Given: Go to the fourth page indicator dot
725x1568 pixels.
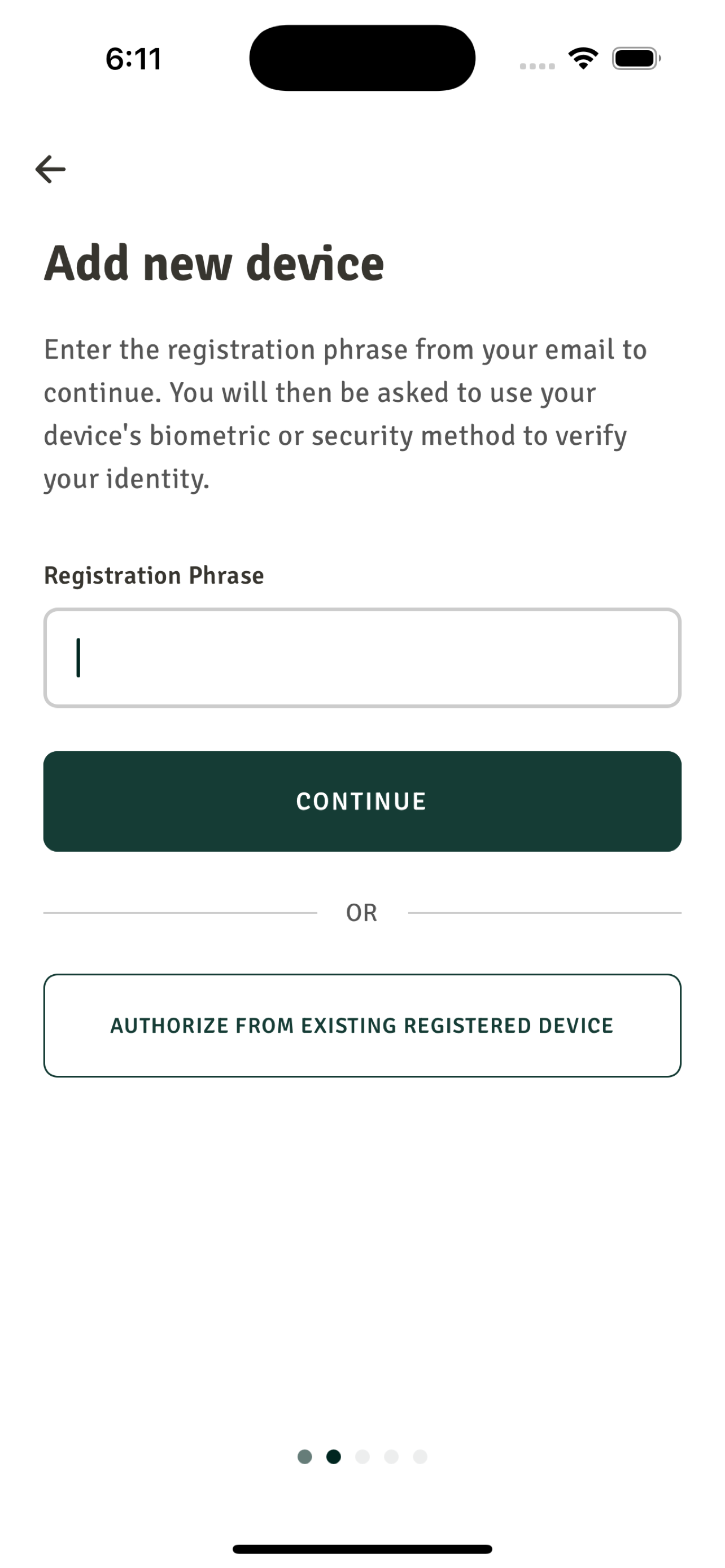Looking at the screenshot, I should (x=391, y=1457).
